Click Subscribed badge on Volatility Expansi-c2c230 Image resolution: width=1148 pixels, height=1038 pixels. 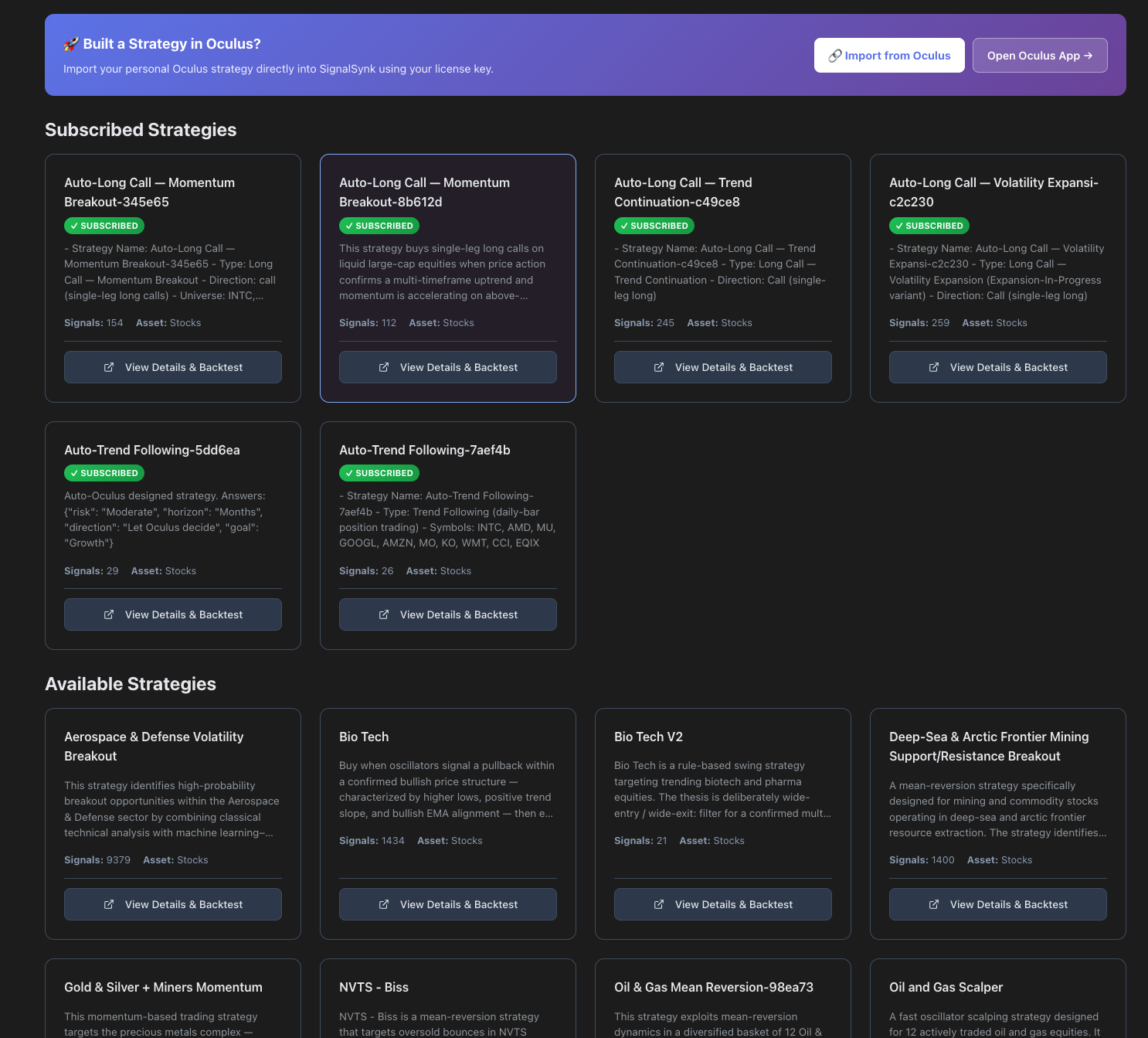(x=929, y=226)
